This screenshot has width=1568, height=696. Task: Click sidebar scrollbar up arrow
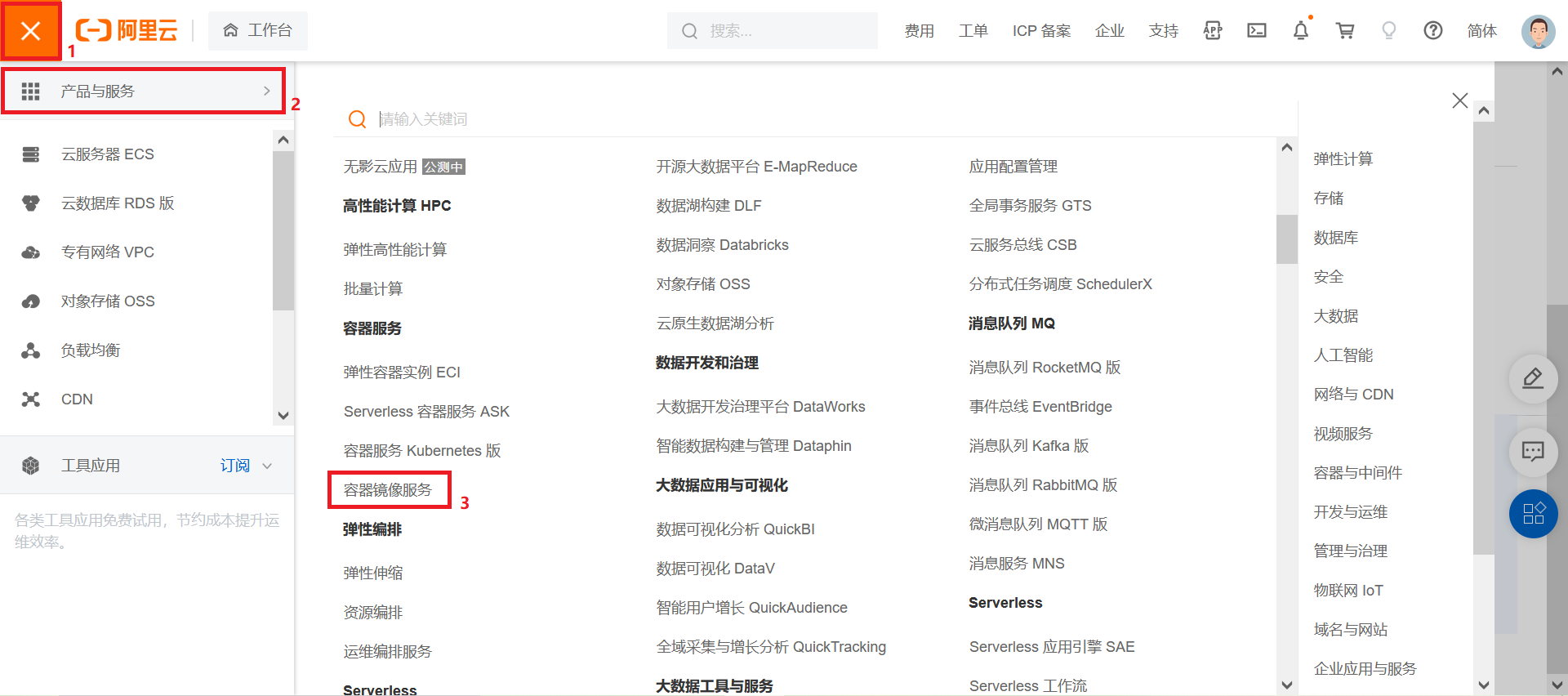[283, 140]
